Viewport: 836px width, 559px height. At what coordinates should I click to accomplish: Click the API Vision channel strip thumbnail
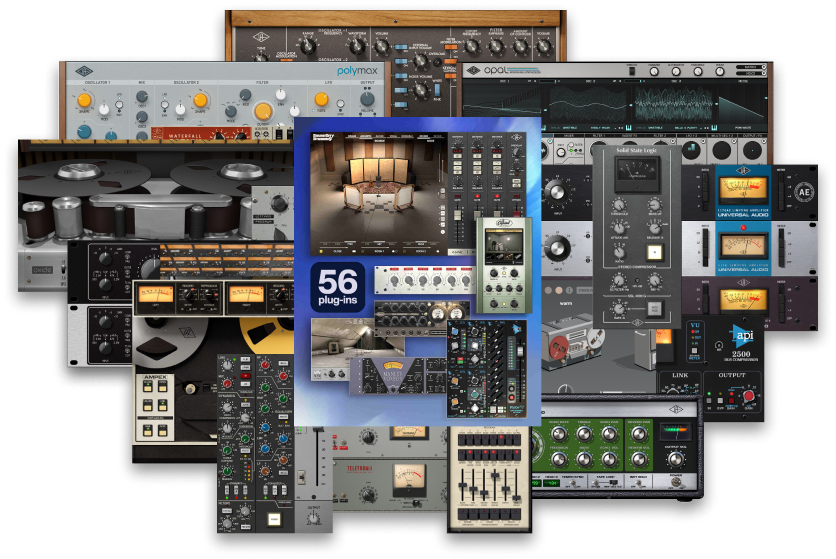click(486, 369)
